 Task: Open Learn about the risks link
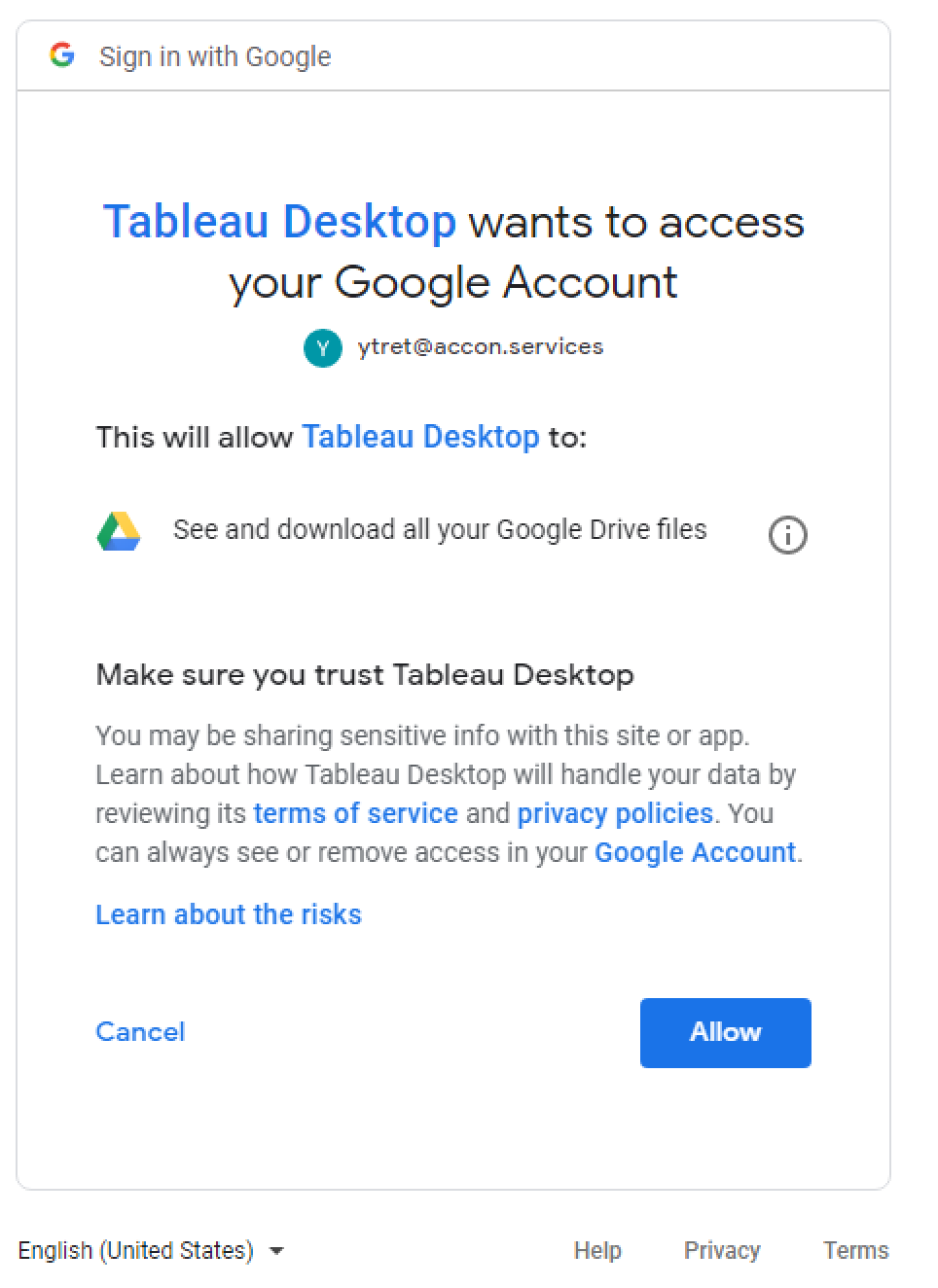point(229,914)
